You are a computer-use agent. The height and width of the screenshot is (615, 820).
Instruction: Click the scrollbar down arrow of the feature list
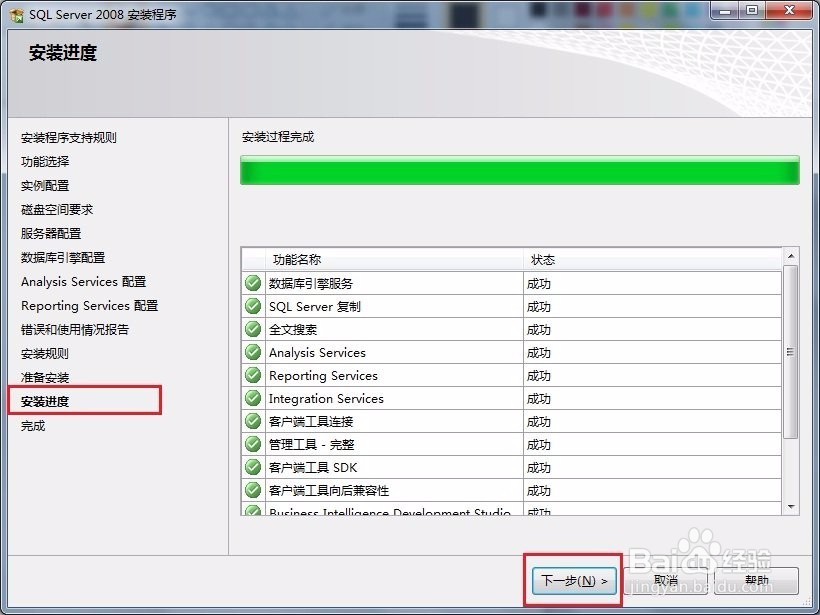[x=793, y=506]
